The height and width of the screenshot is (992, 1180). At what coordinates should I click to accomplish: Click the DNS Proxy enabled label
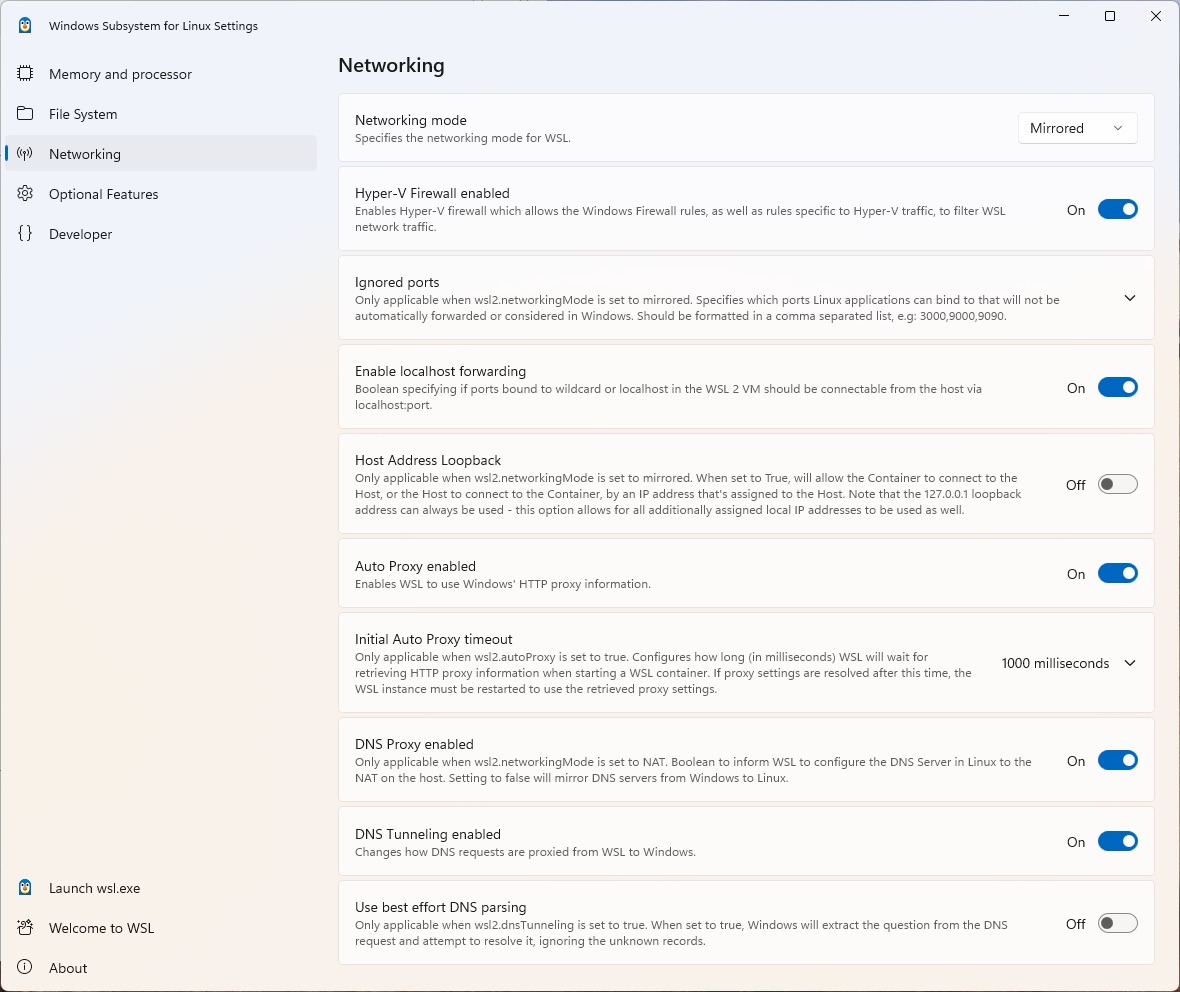click(414, 744)
